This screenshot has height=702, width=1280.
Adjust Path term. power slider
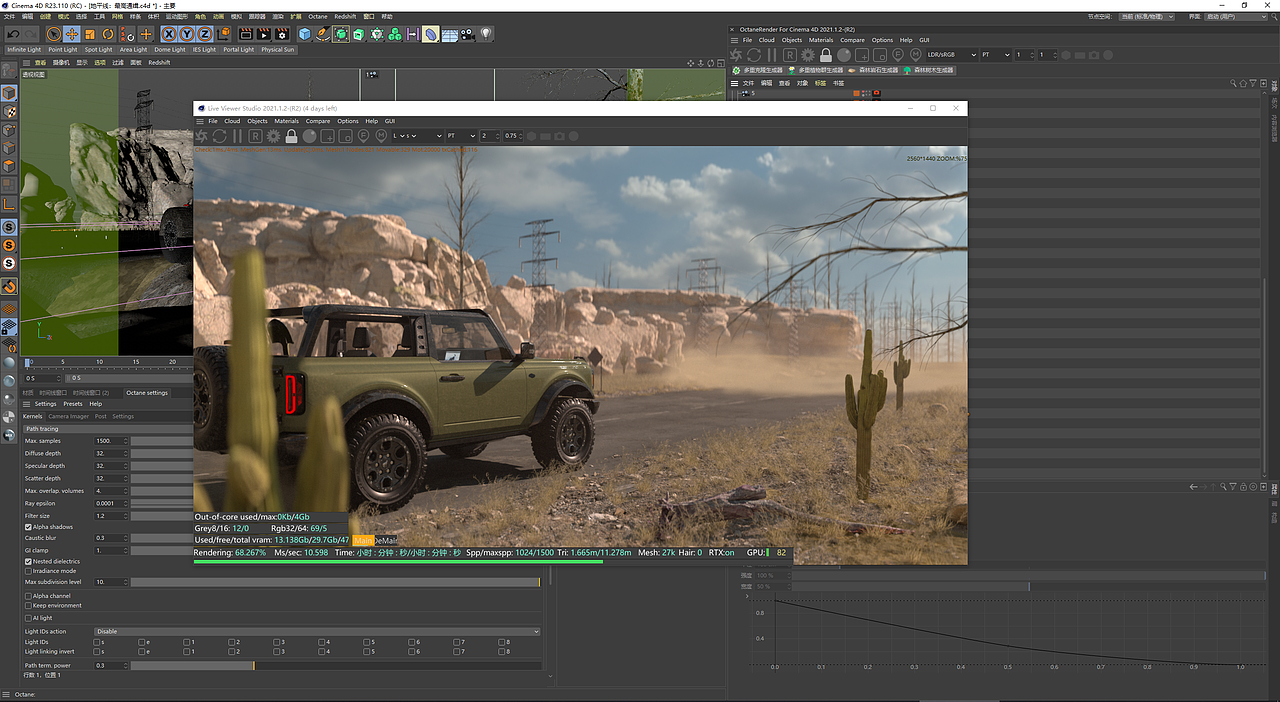(336, 665)
